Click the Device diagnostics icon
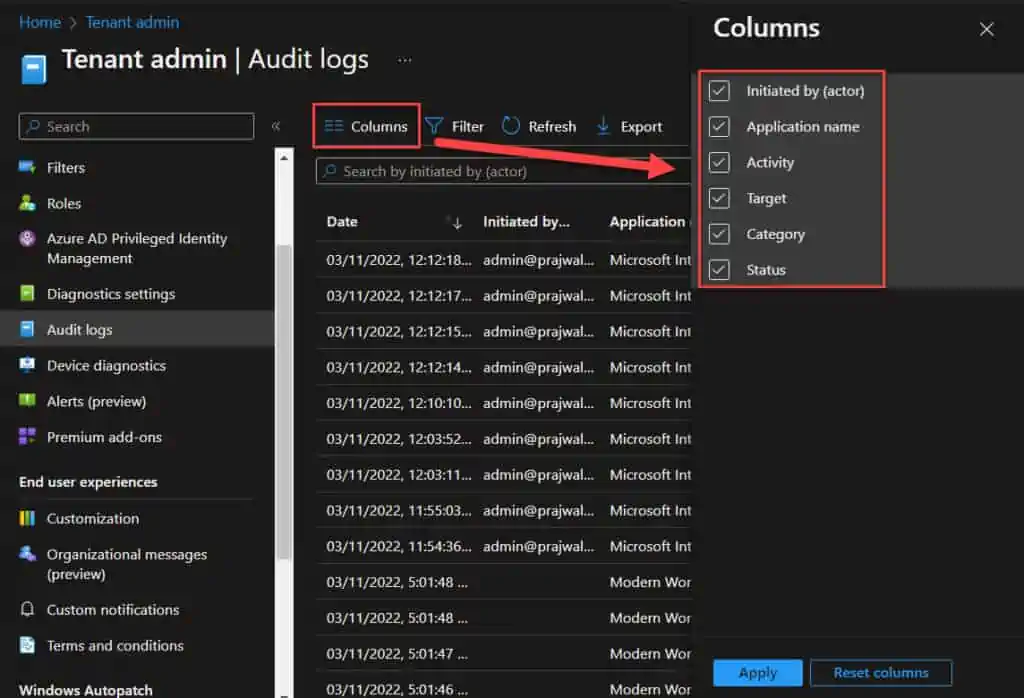 27,365
